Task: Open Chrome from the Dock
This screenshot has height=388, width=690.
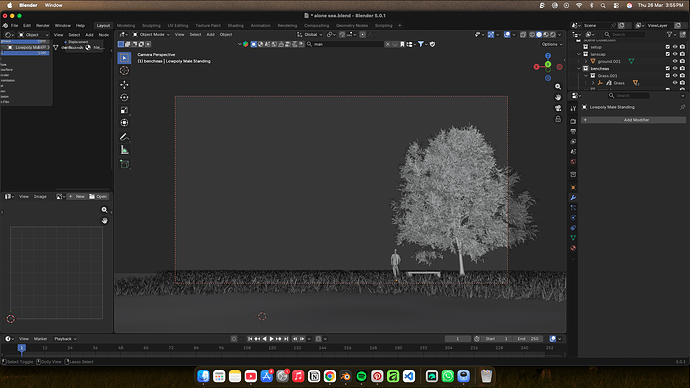Action: click(330, 377)
